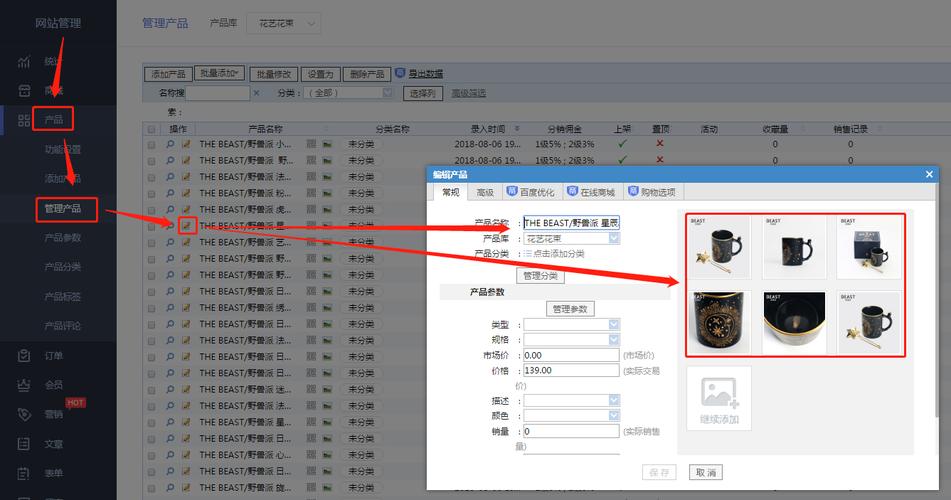Open the dialog's 产品库 dropdown
951x500 pixels.
[571, 238]
